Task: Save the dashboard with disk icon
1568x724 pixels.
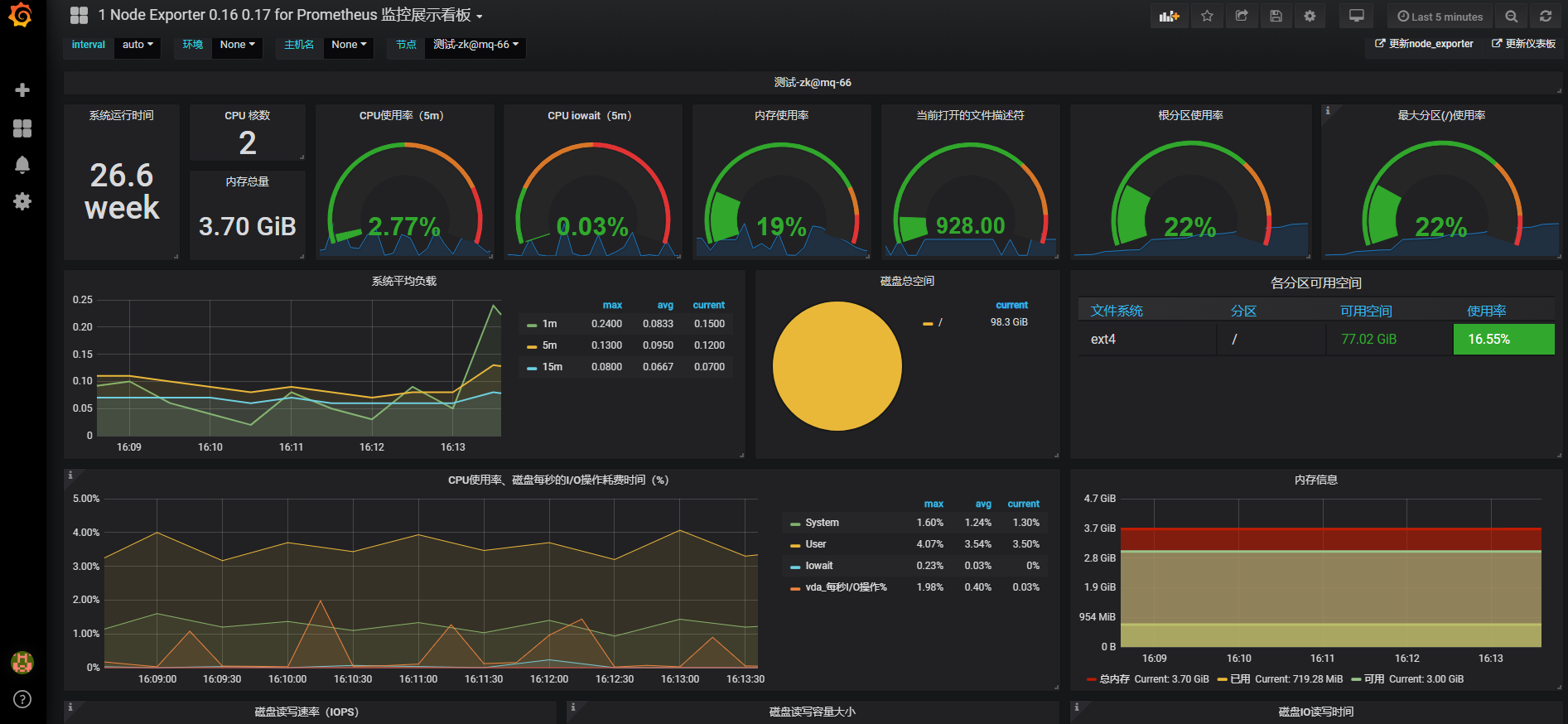Action: click(x=1276, y=16)
